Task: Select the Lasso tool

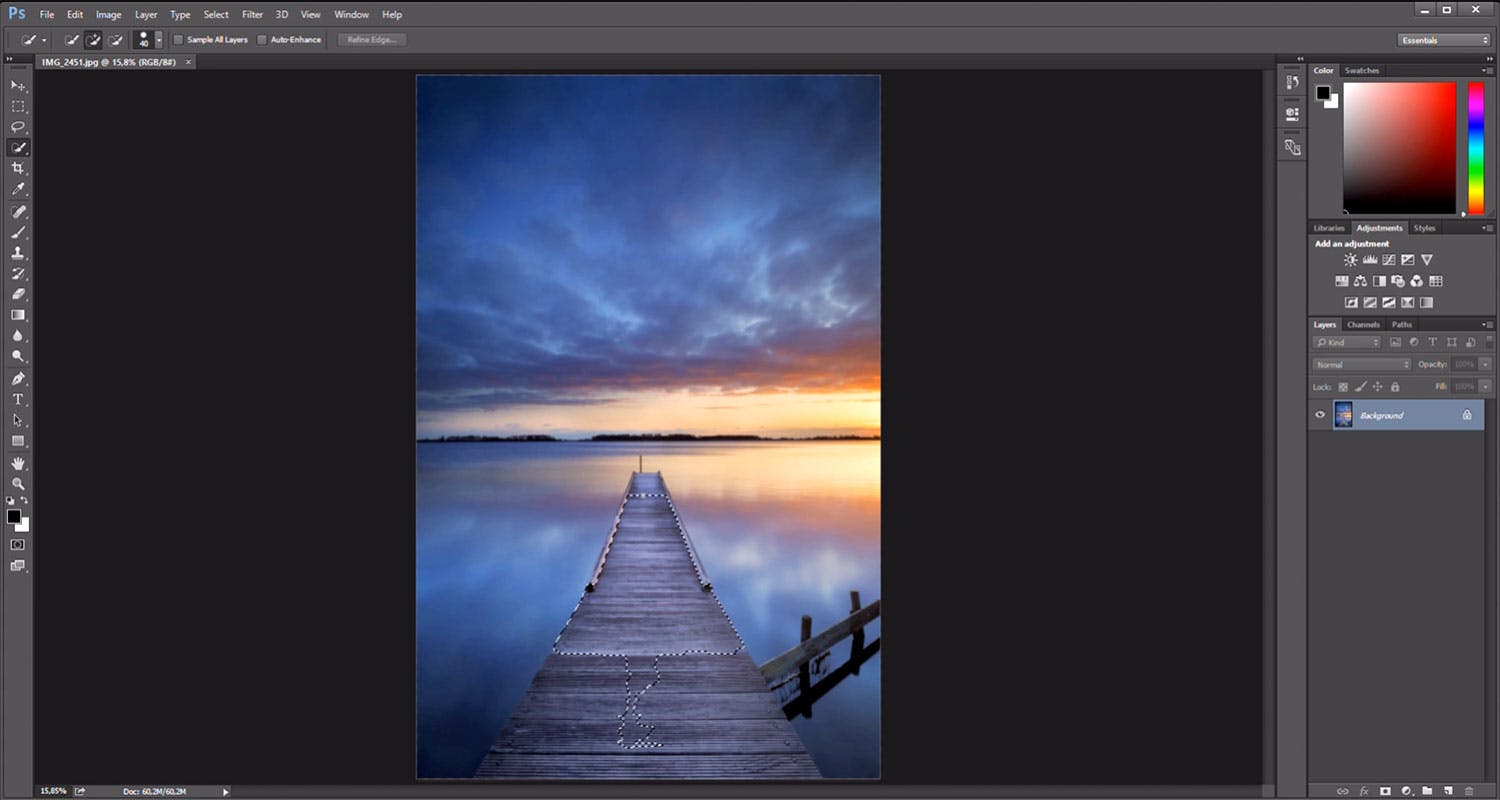Action: [x=18, y=127]
